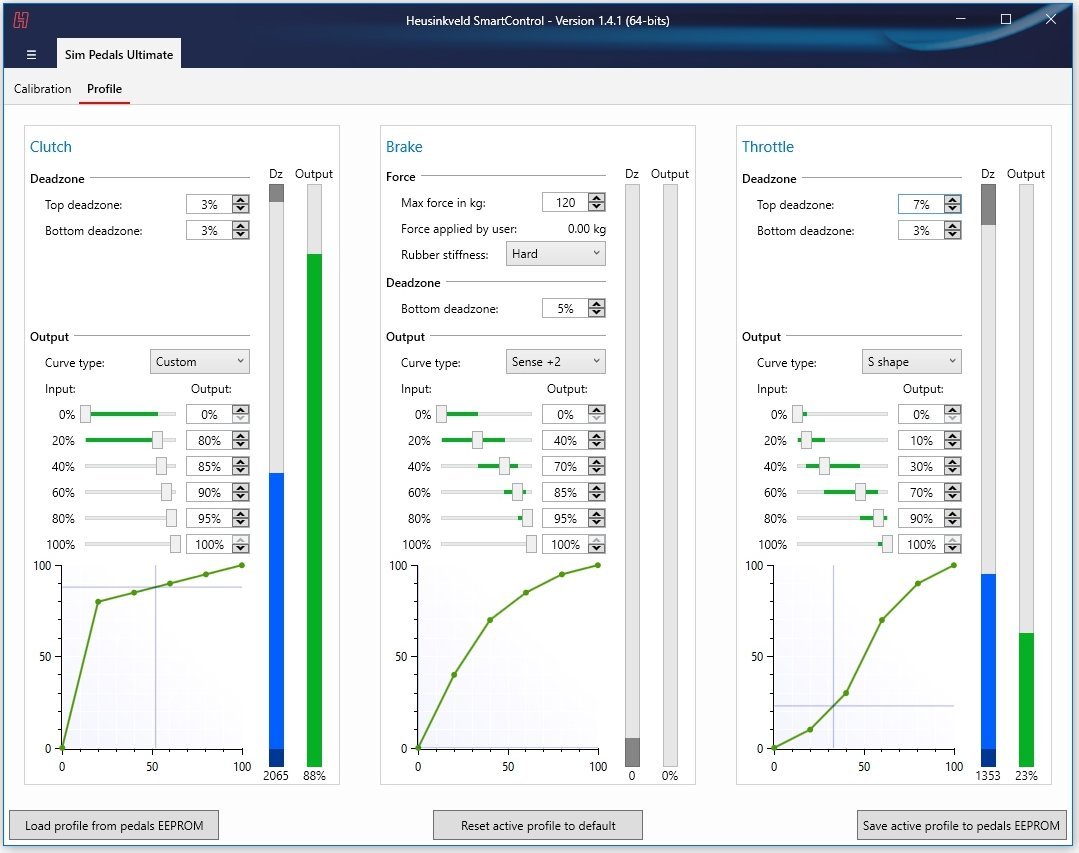Decrease Throttle bottom deadzone stepper down
The image size is (1079, 853).
coord(952,235)
